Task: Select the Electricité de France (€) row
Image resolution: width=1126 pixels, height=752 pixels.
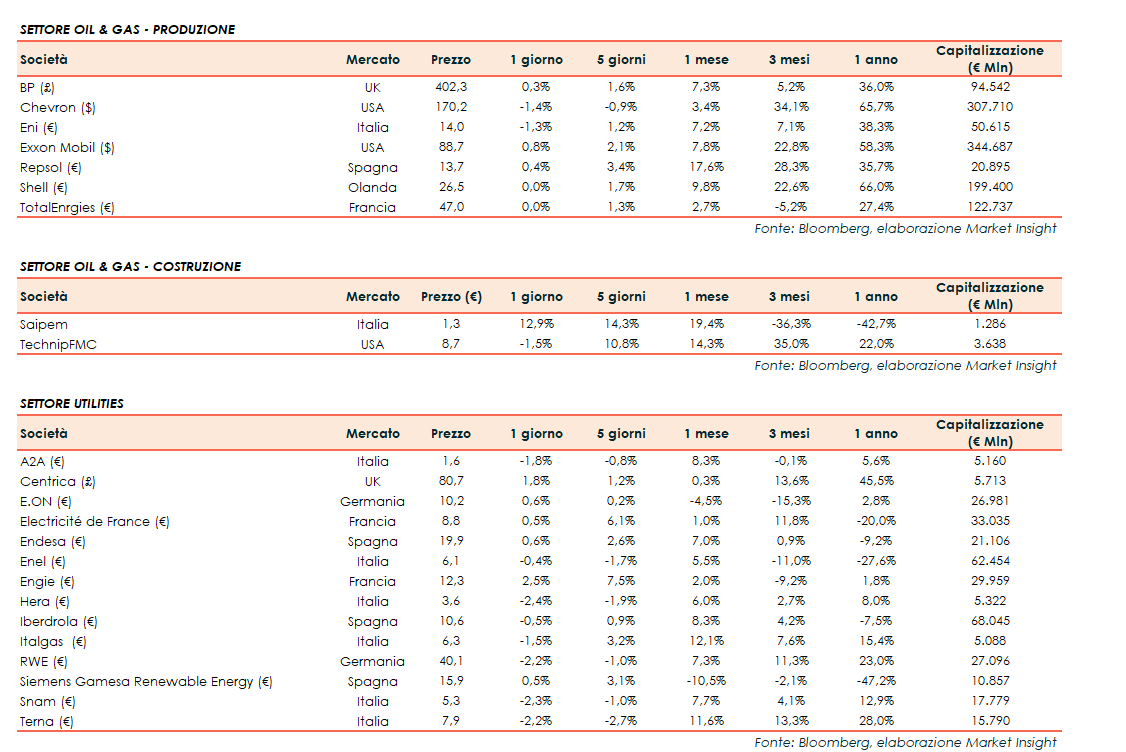Action: pyautogui.click(x=95, y=521)
